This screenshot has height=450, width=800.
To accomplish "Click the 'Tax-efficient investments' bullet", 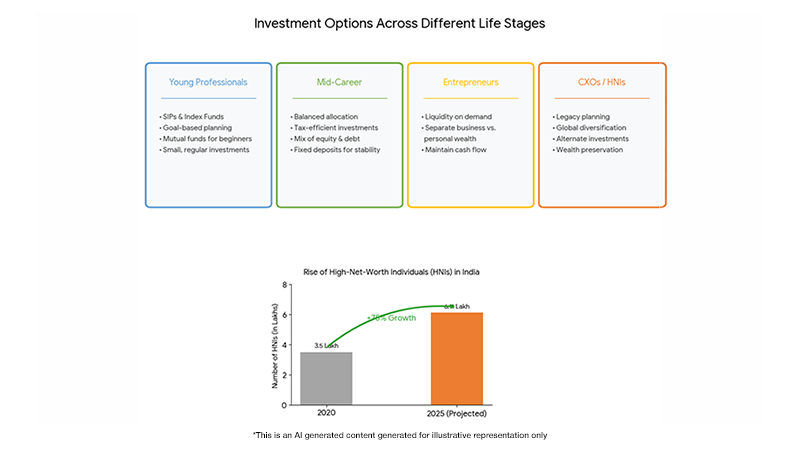I will click(x=335, y=128).
